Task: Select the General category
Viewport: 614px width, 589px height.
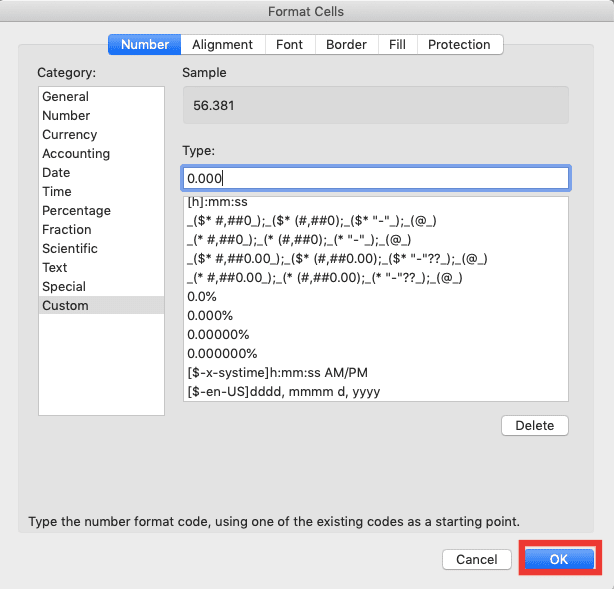Action: coord(101,96)
